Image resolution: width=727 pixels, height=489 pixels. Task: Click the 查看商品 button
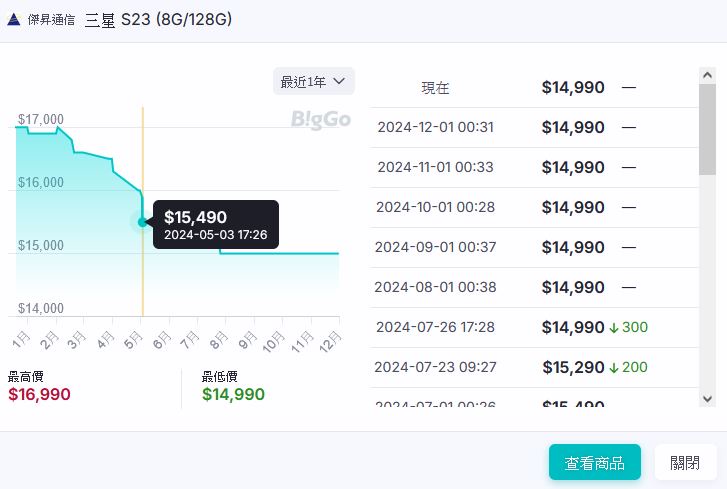point(594,463)
